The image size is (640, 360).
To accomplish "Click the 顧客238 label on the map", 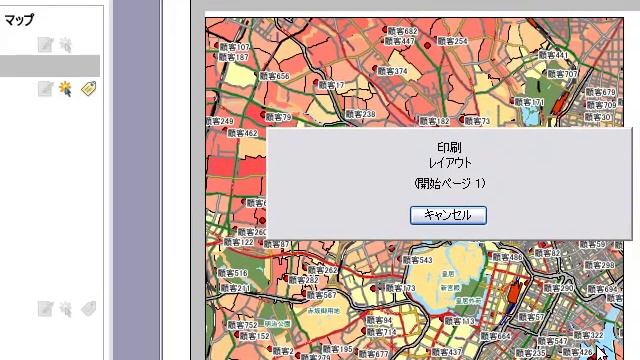I will (360, 114).
